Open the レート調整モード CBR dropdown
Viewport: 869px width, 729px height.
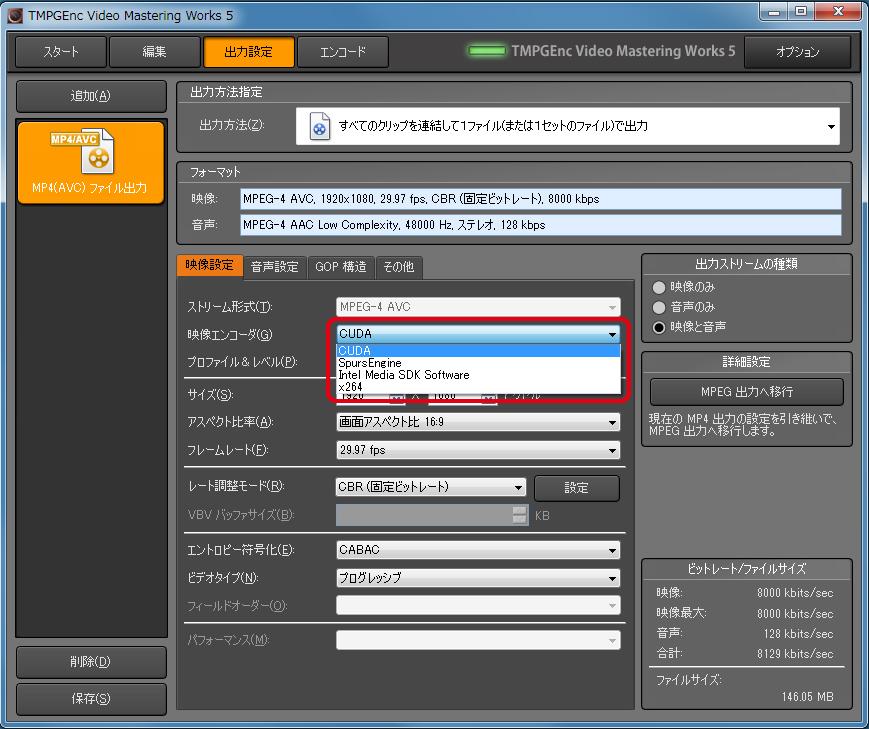point(431,487)
